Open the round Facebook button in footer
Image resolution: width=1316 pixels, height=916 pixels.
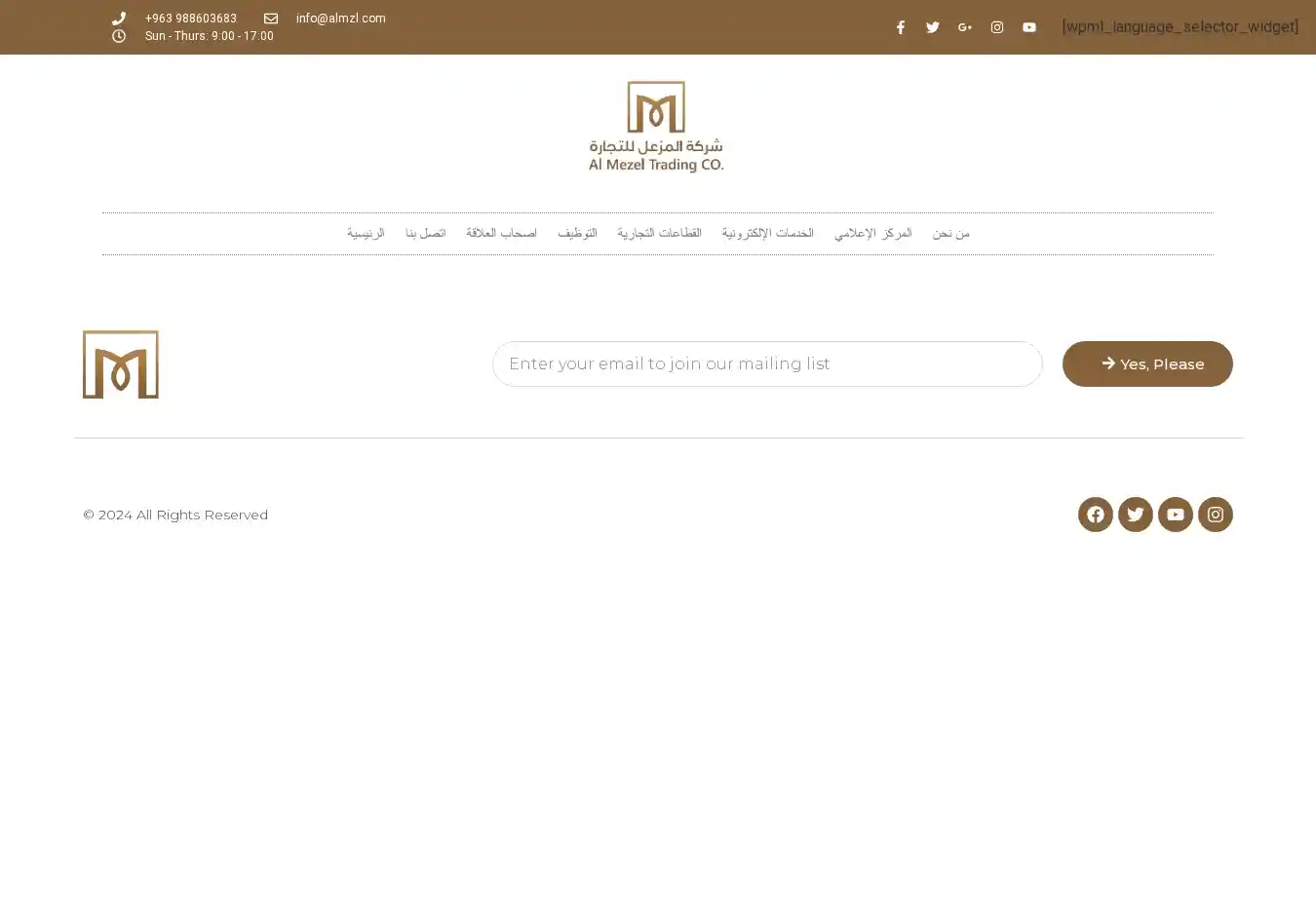click(x=1095, y=515)
